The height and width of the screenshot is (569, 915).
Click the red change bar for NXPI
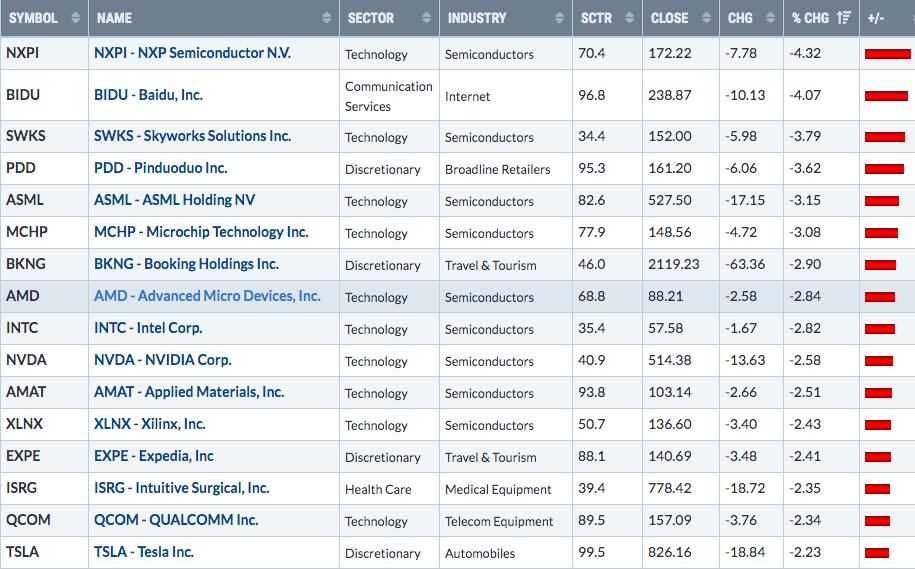[887, 53]
